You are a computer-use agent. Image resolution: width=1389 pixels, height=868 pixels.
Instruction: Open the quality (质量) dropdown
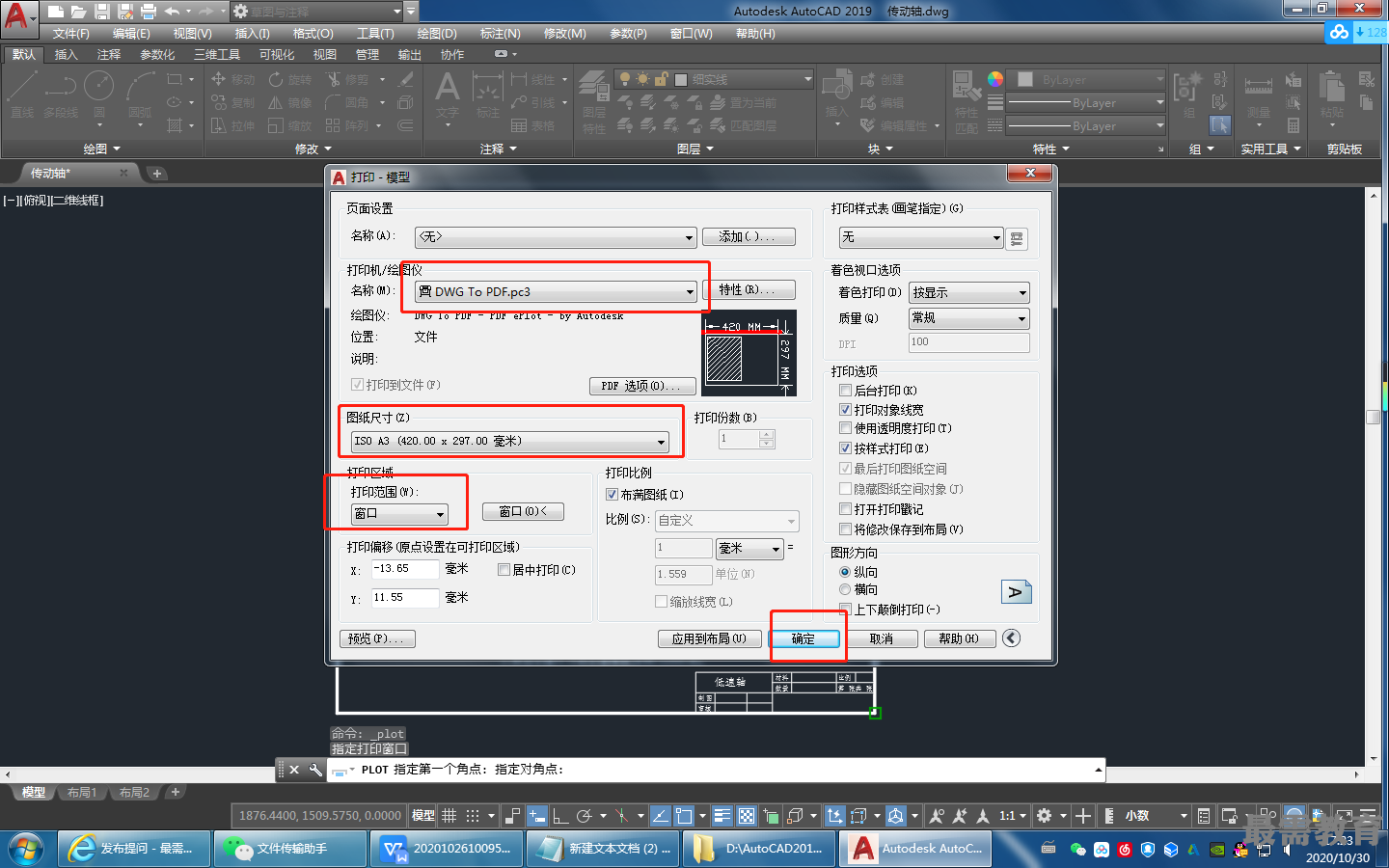(x=969, y=317)
